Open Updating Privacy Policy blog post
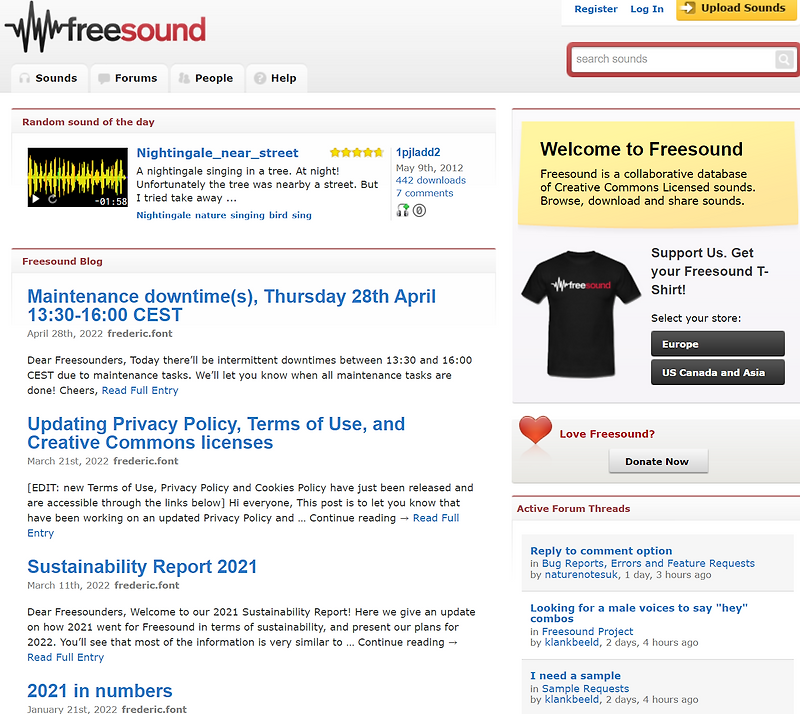Image resolution: width=800 pixels, height=714 pixels. (216, 433)
